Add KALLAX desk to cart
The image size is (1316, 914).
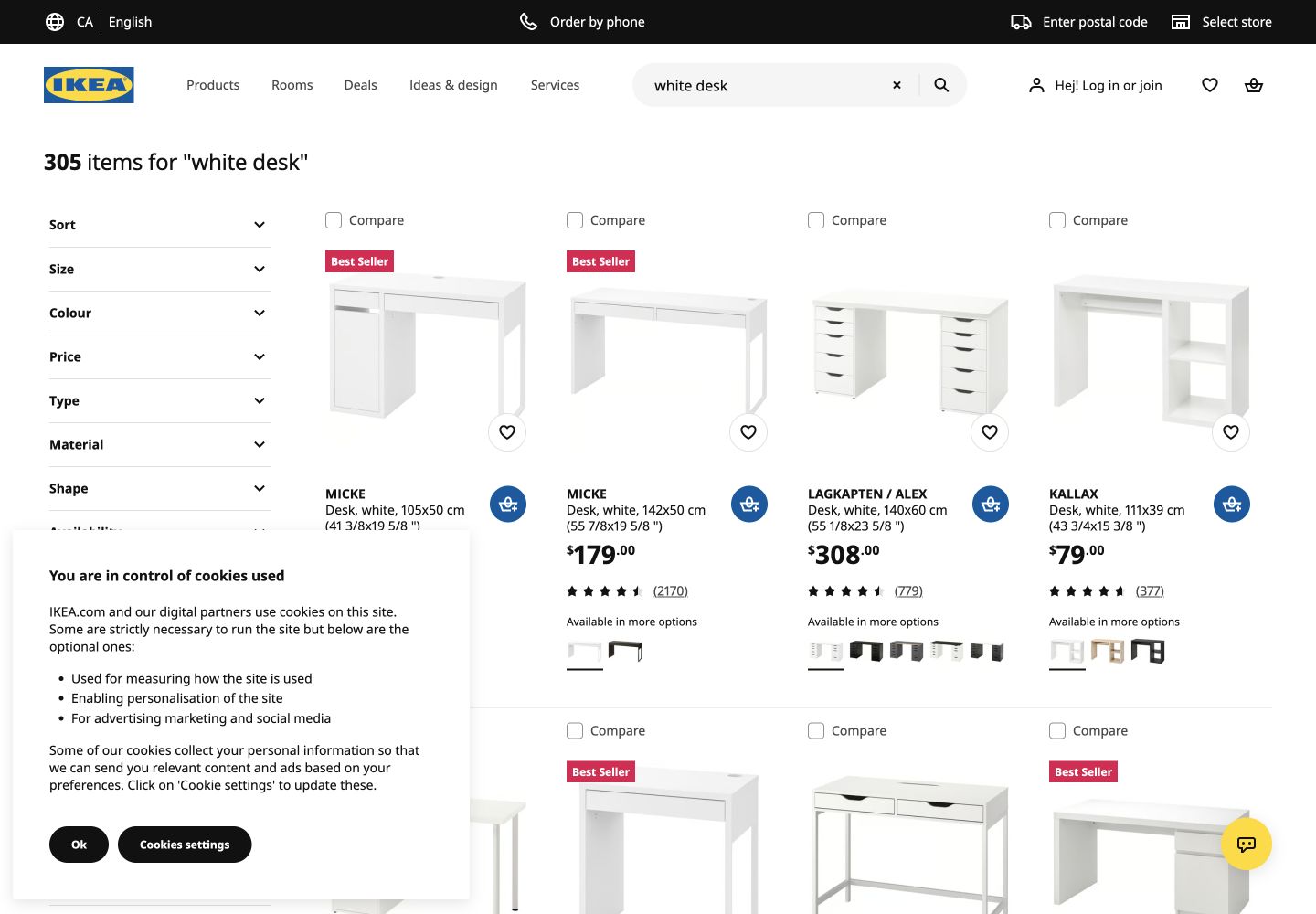point(1232,504)
